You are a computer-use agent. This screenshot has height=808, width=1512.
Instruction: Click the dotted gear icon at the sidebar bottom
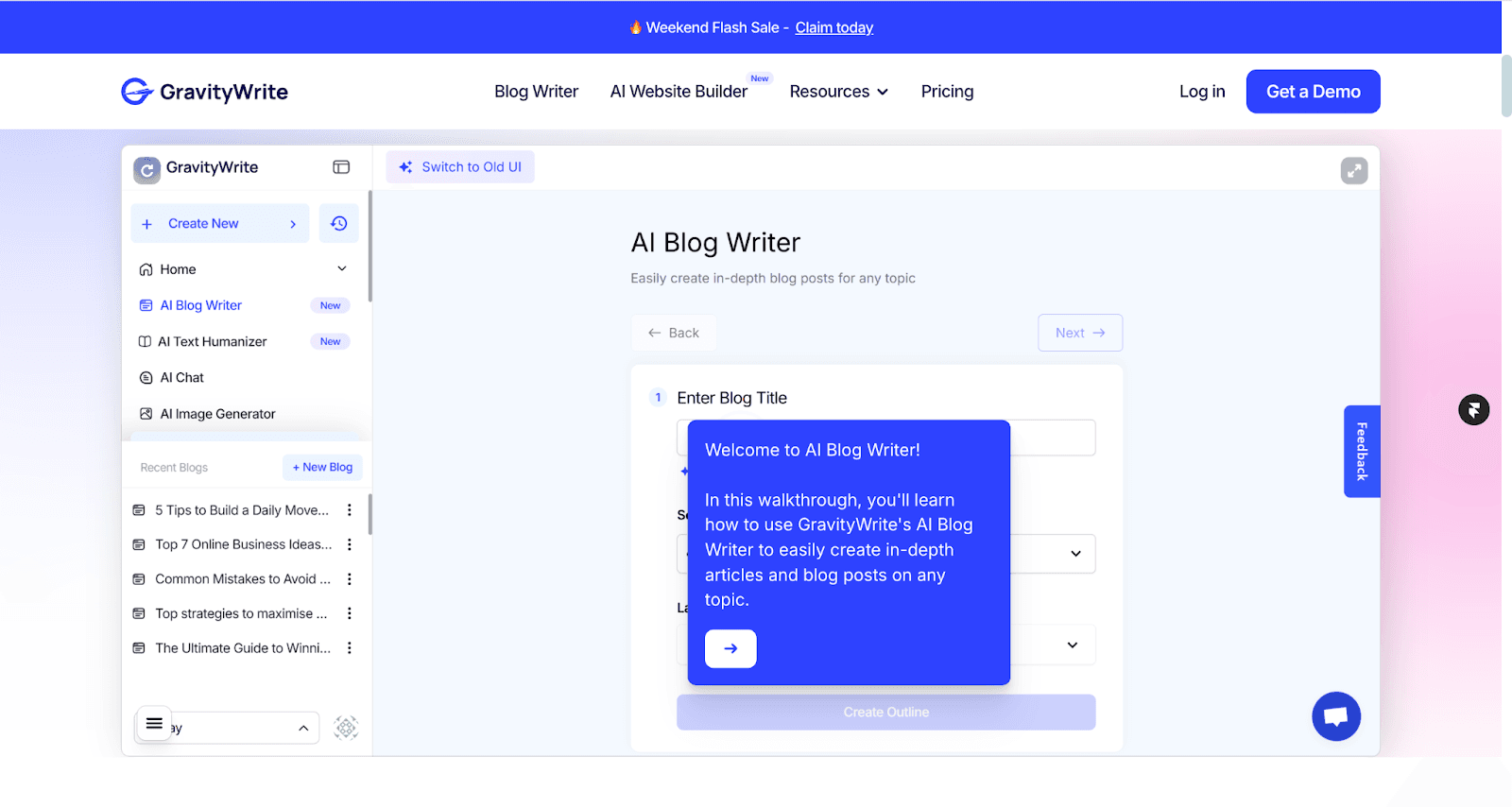pos(347,727)
